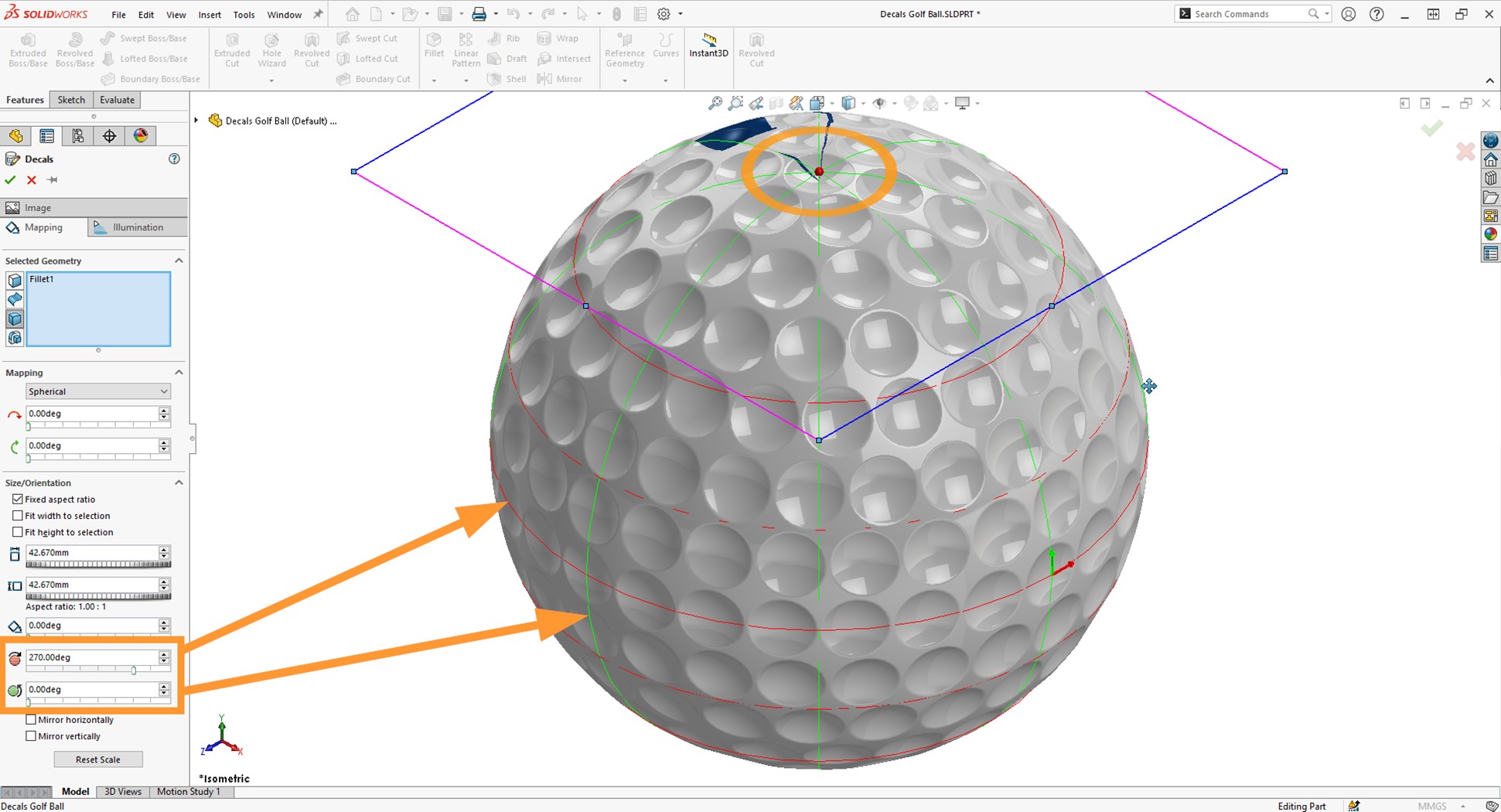Screen dimensions: 1501x812
Task: Collapse the Size/Orientation section
Action: coord(179,482)
